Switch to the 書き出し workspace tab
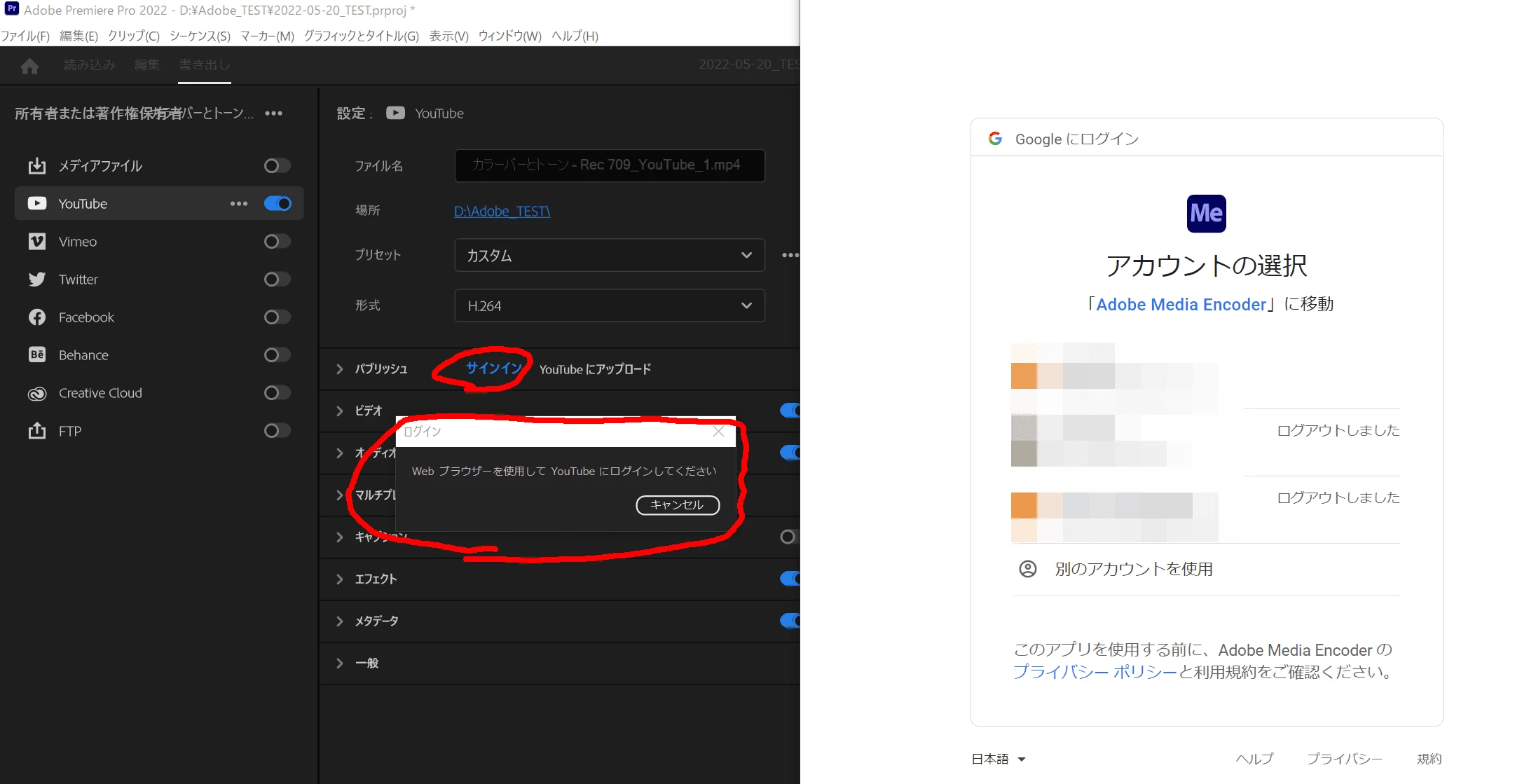 click(x=204, y=65)
